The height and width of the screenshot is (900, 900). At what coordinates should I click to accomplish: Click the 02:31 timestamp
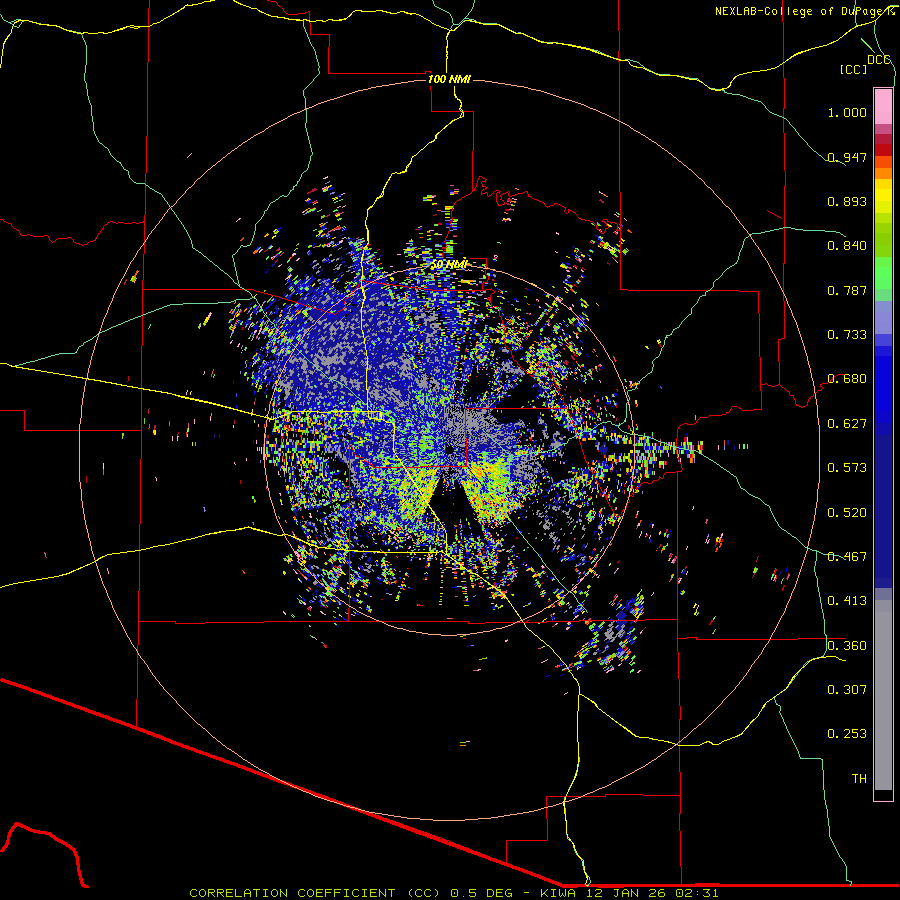pos(696,893)
